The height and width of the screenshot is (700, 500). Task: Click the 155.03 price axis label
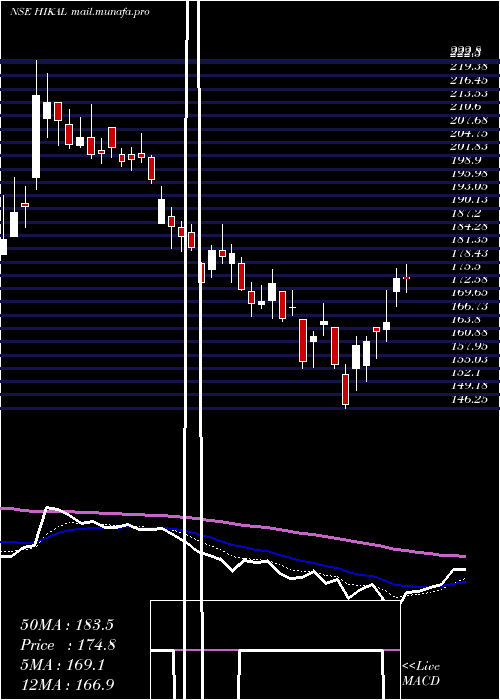click(x=468, y=359)
